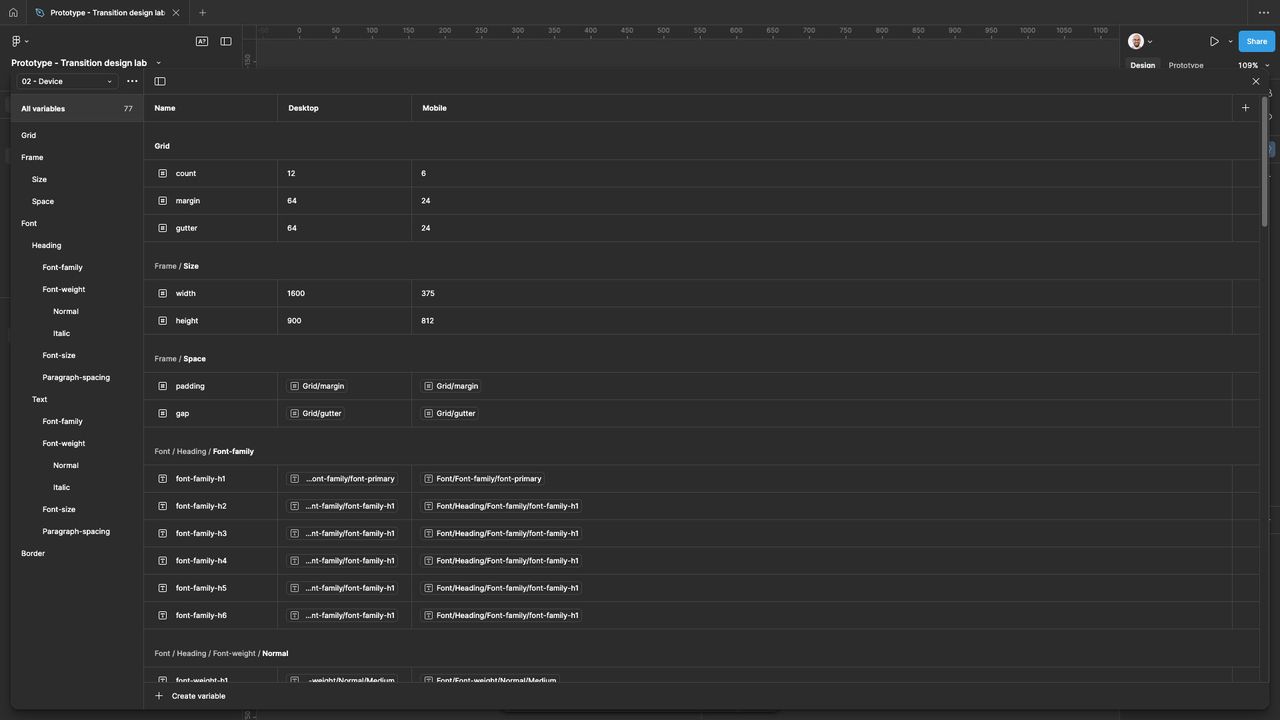Toggle the left panel collapse icon in toolbar

tap(226, 41)
